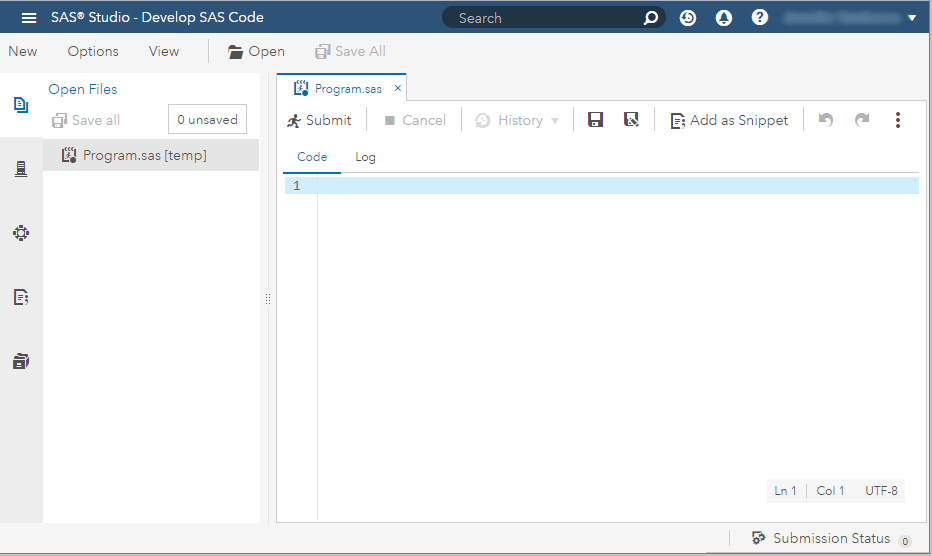Screen dimensions: 932x556
Task: Click the Open Files pane title
Action: pyautogui.click(x=83, y=89)
